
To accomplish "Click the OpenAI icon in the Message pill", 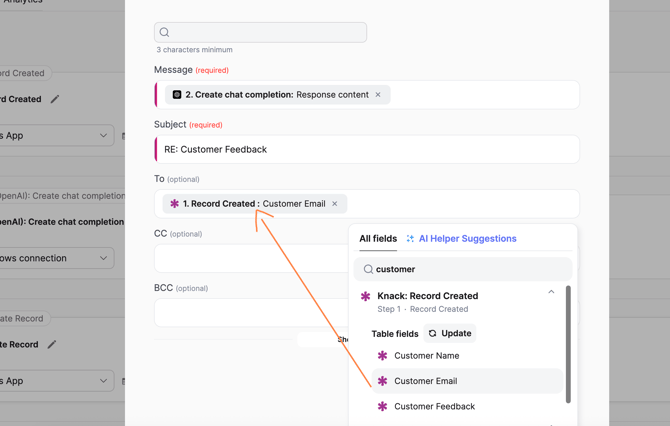I will click(x=177, y=95).
